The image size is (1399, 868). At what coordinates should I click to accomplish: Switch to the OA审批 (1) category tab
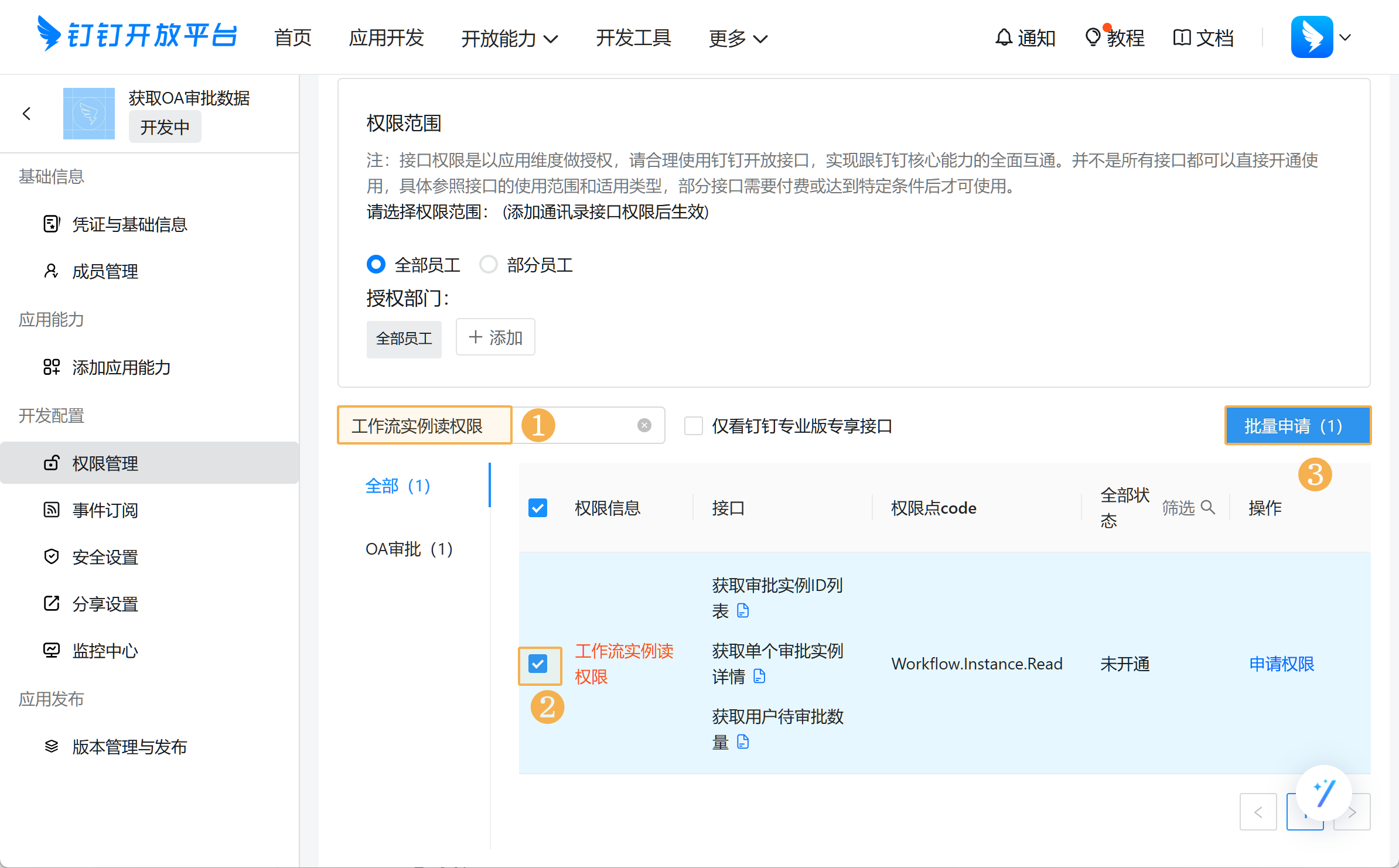[x=409, y=549]
